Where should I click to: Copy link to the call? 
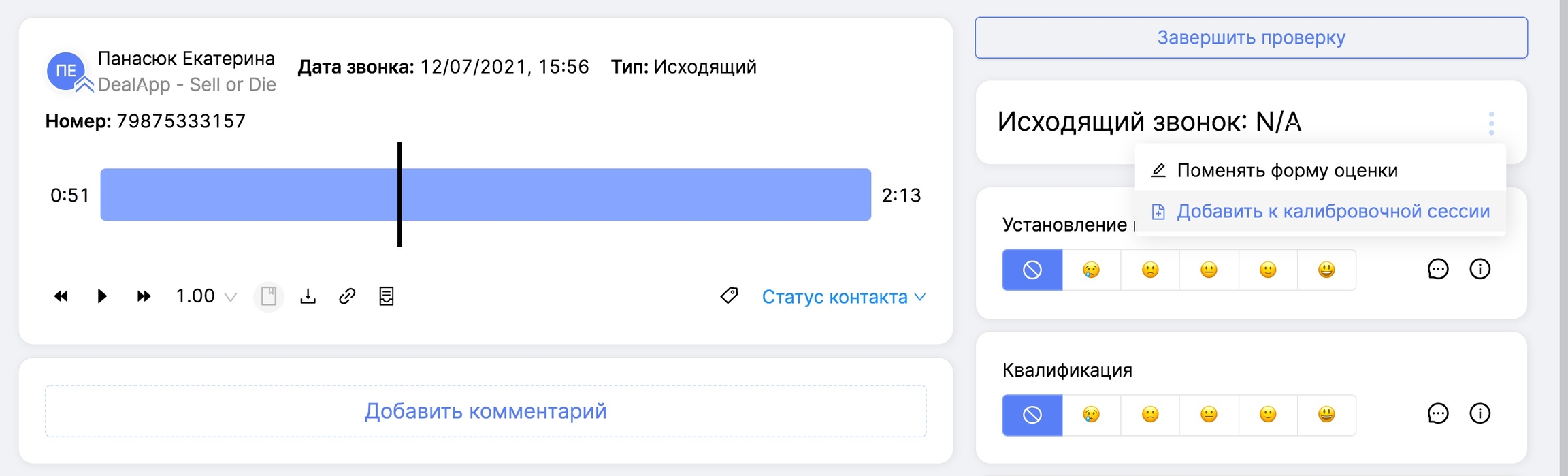coord(347,296)
